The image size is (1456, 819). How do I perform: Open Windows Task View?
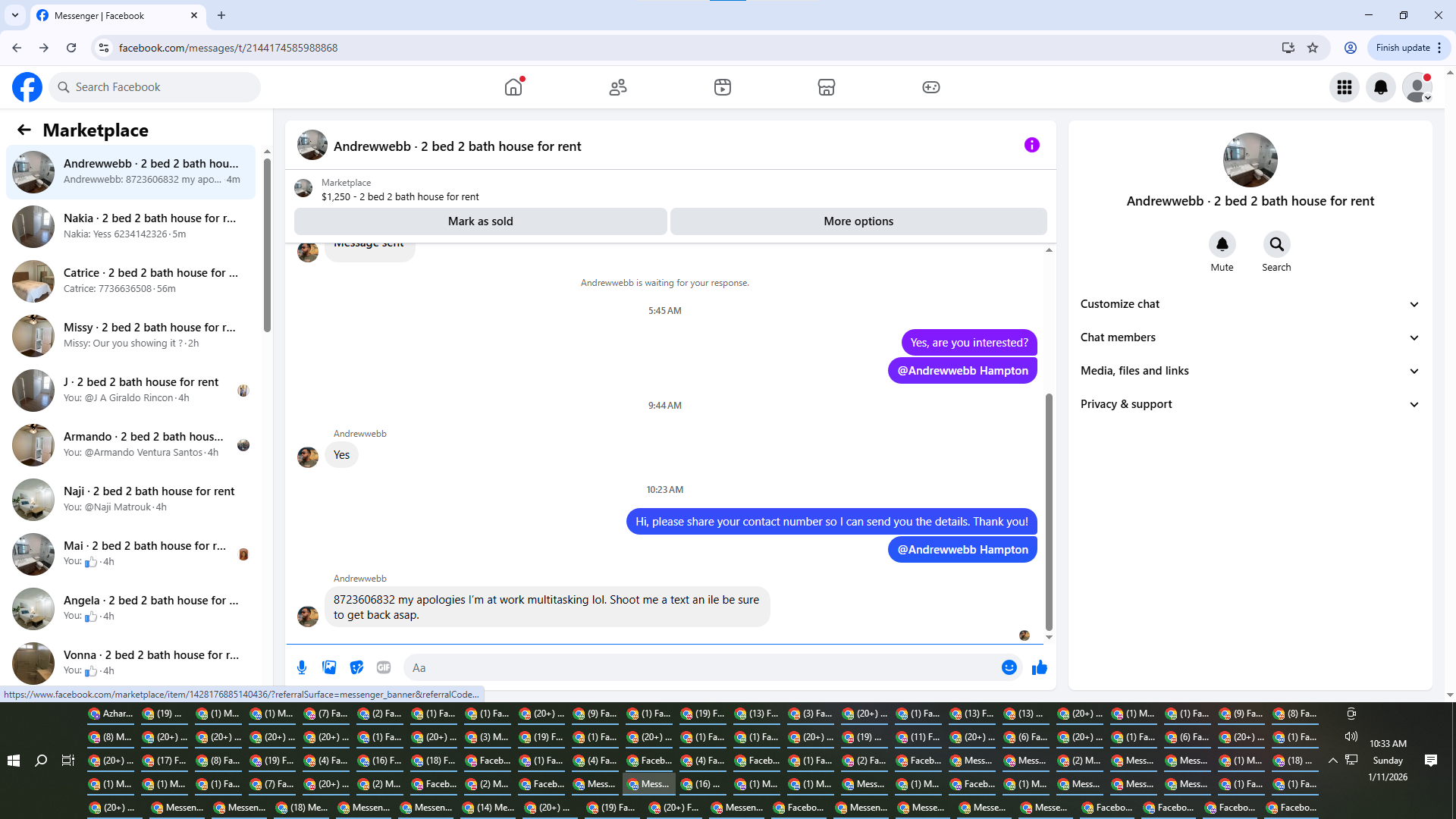tap(68, 760)
